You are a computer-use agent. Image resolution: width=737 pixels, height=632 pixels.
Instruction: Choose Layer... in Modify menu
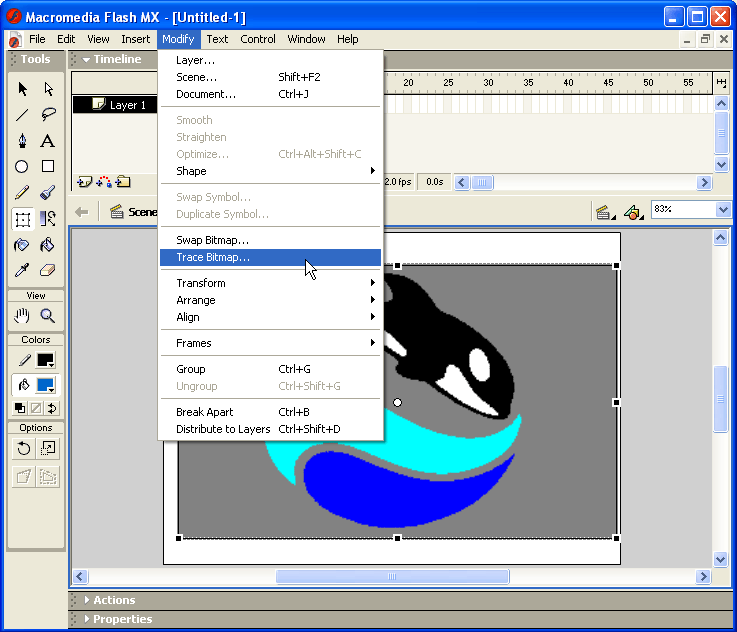pyautogui.click(x=270, y=60)
